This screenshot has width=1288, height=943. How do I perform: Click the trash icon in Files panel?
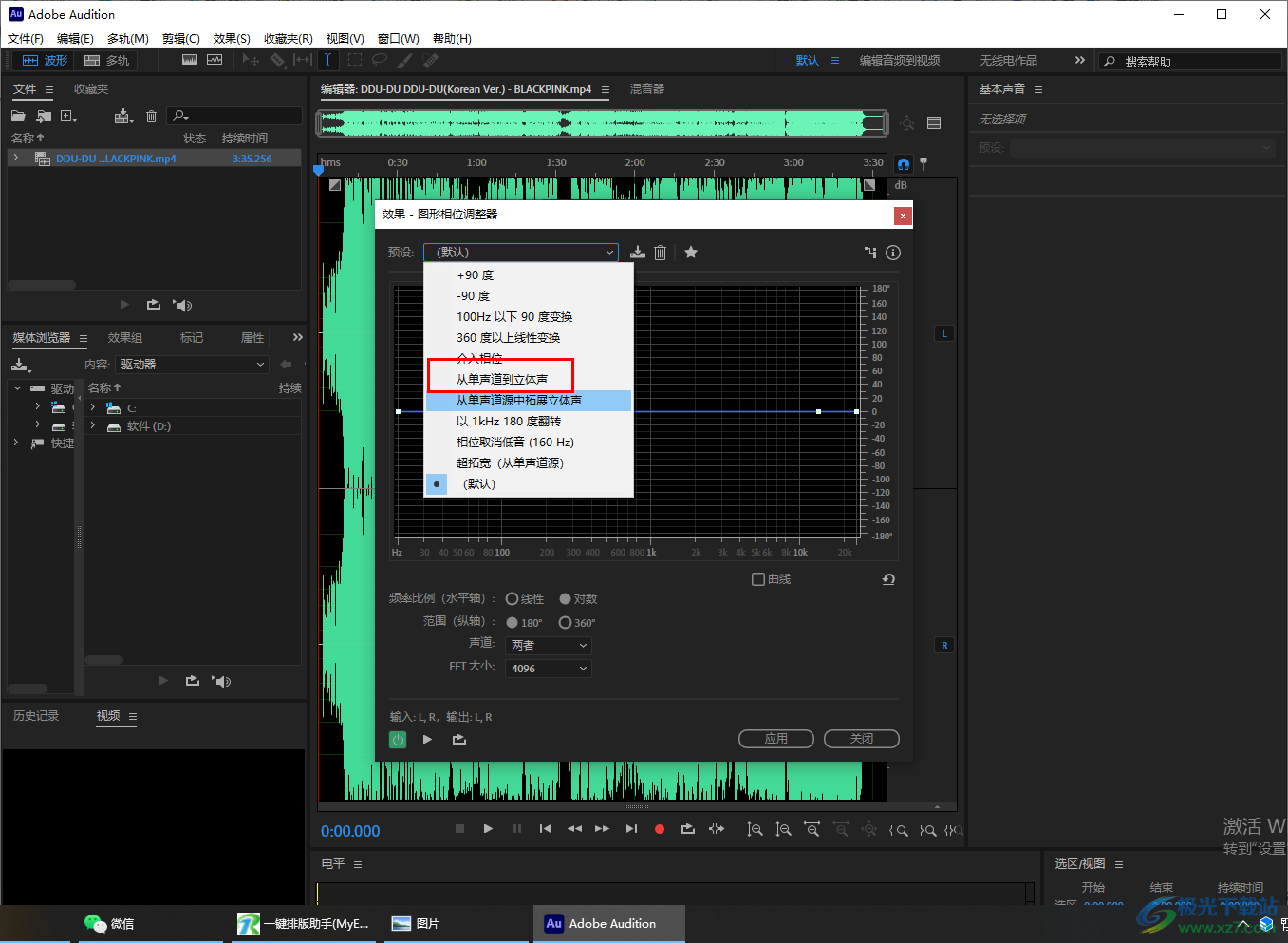pos(151,116)
